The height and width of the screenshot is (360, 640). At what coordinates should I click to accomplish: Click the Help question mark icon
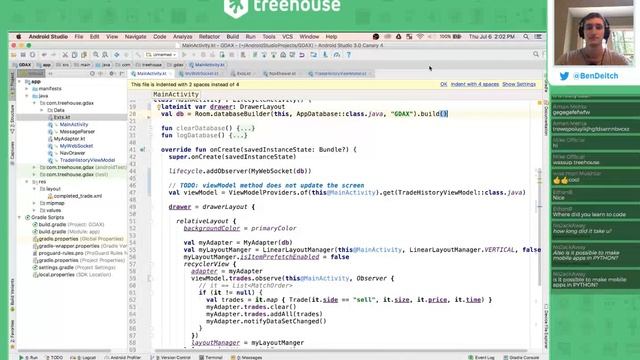349,55
